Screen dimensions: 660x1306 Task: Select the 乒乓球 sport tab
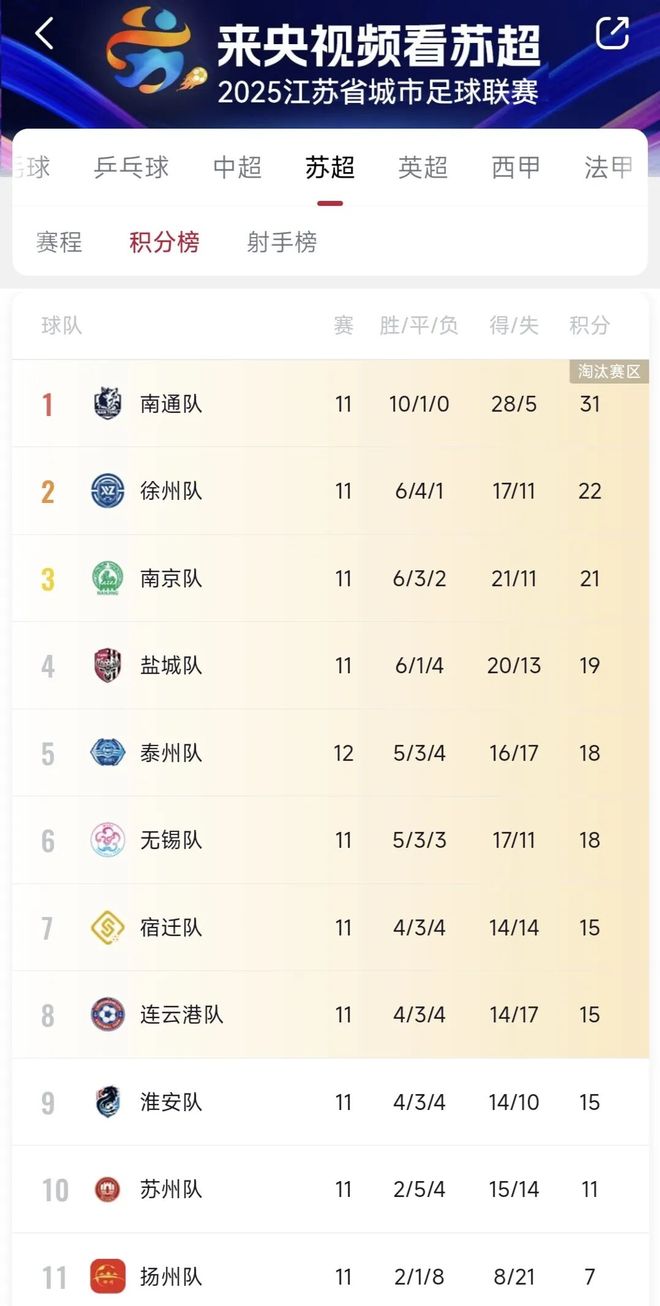pos(131,167)
